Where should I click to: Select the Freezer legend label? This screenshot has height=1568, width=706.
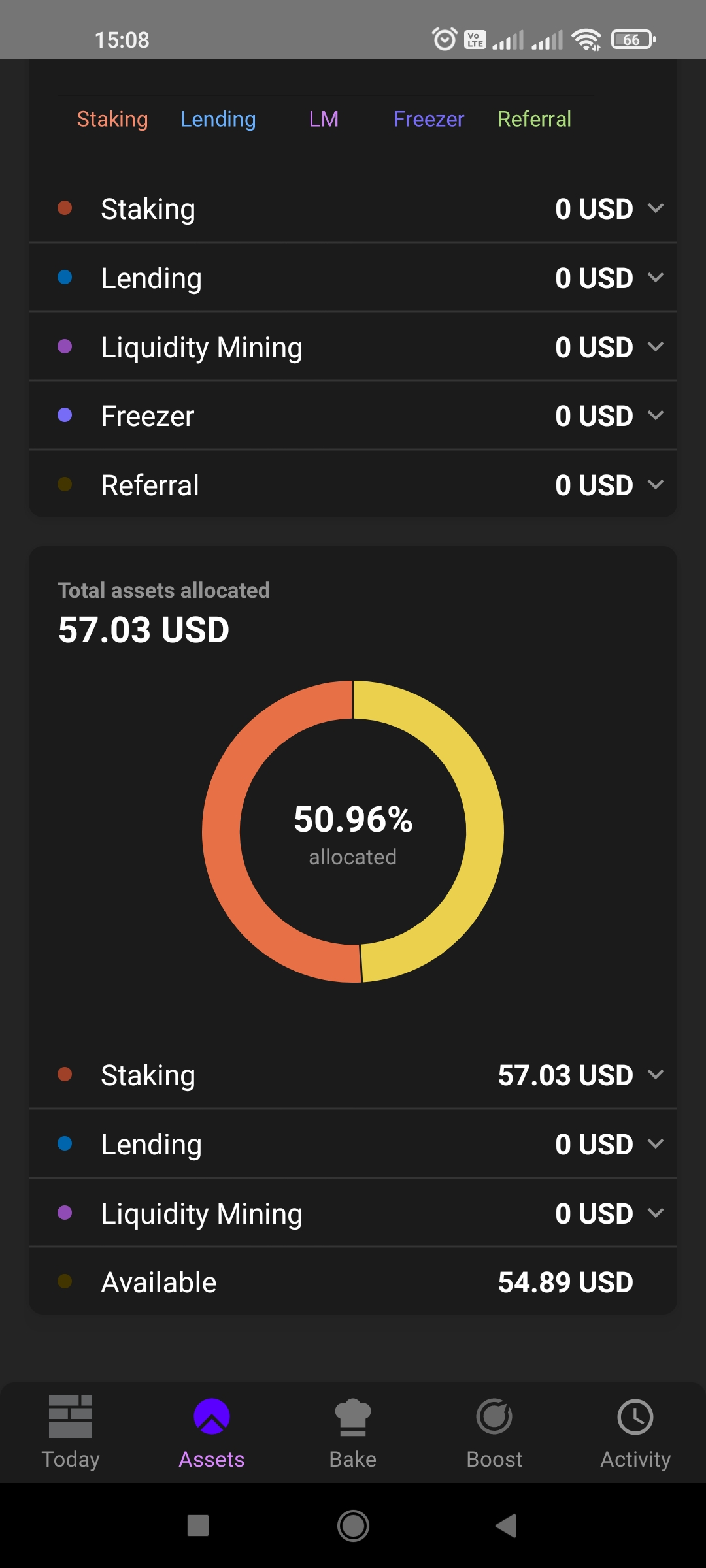coord(429,119)
